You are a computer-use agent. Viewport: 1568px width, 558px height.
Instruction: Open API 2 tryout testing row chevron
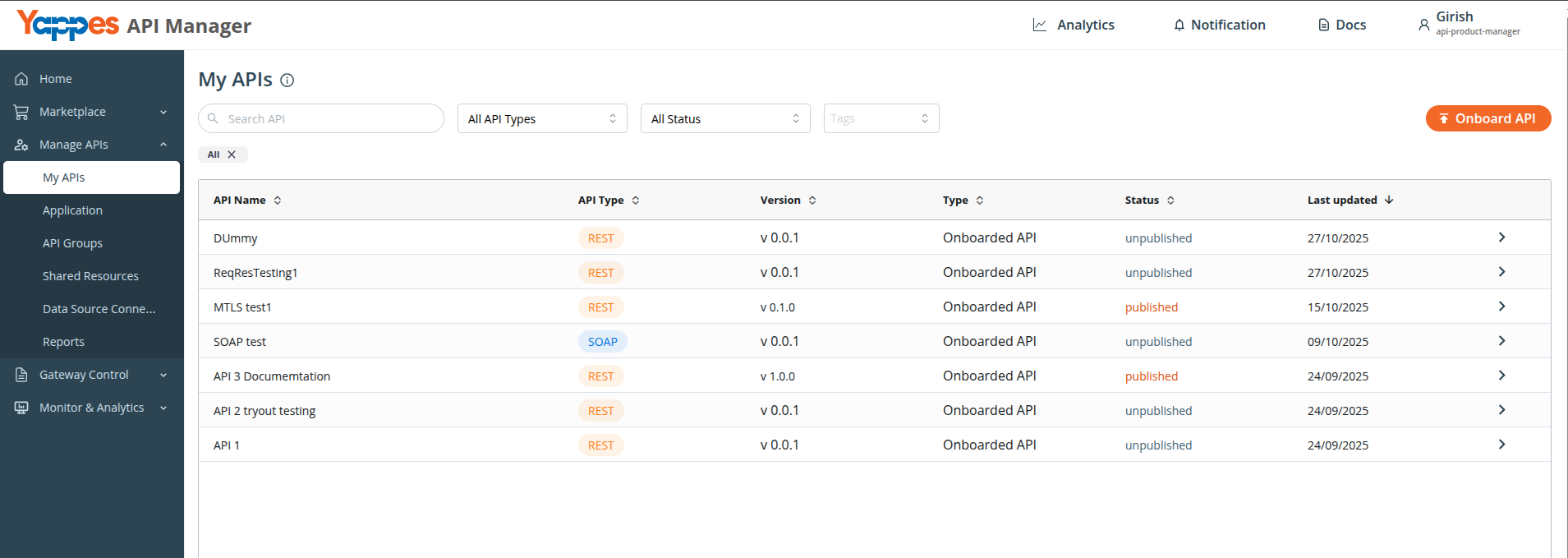(x=1501, y=410)
